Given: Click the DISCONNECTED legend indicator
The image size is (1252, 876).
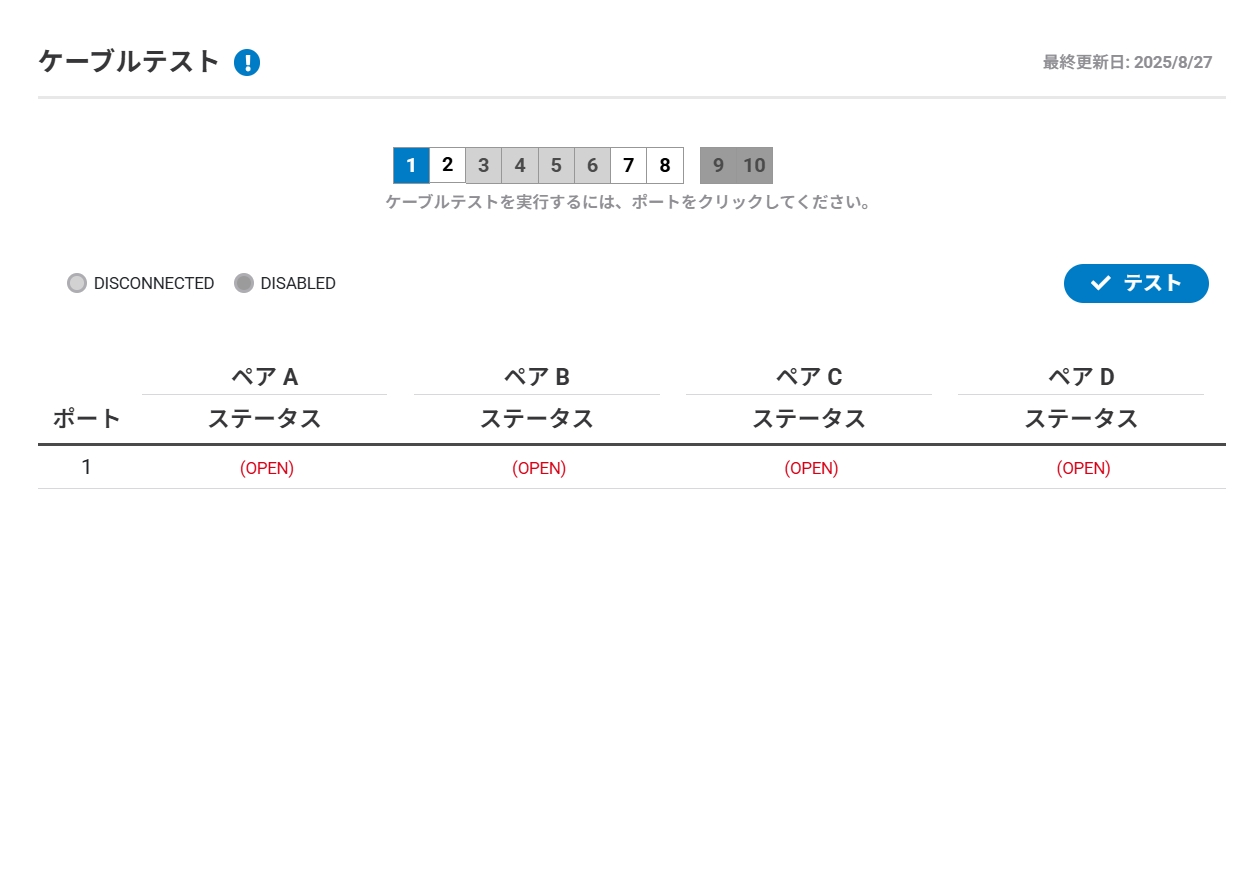Looking at the screenshot, I should pos(77,283).
